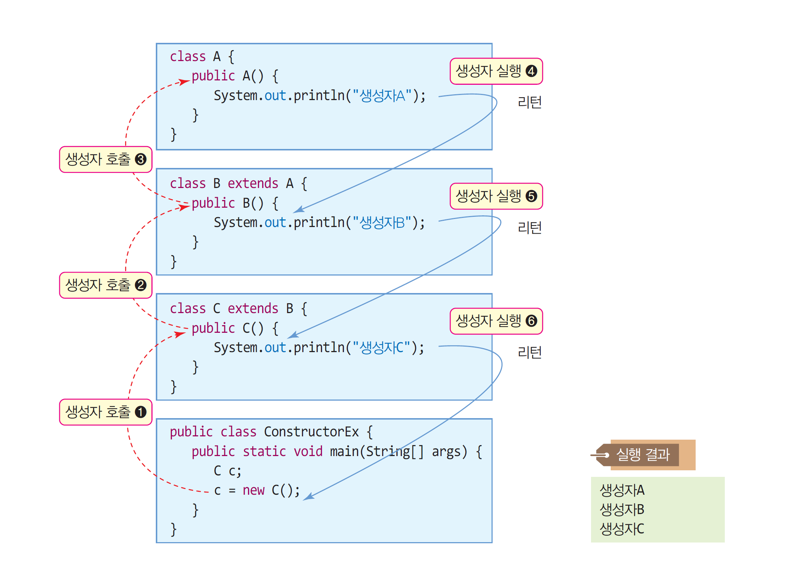
Task: Click the "class B extends A {" line
Action: coord(238,183)
